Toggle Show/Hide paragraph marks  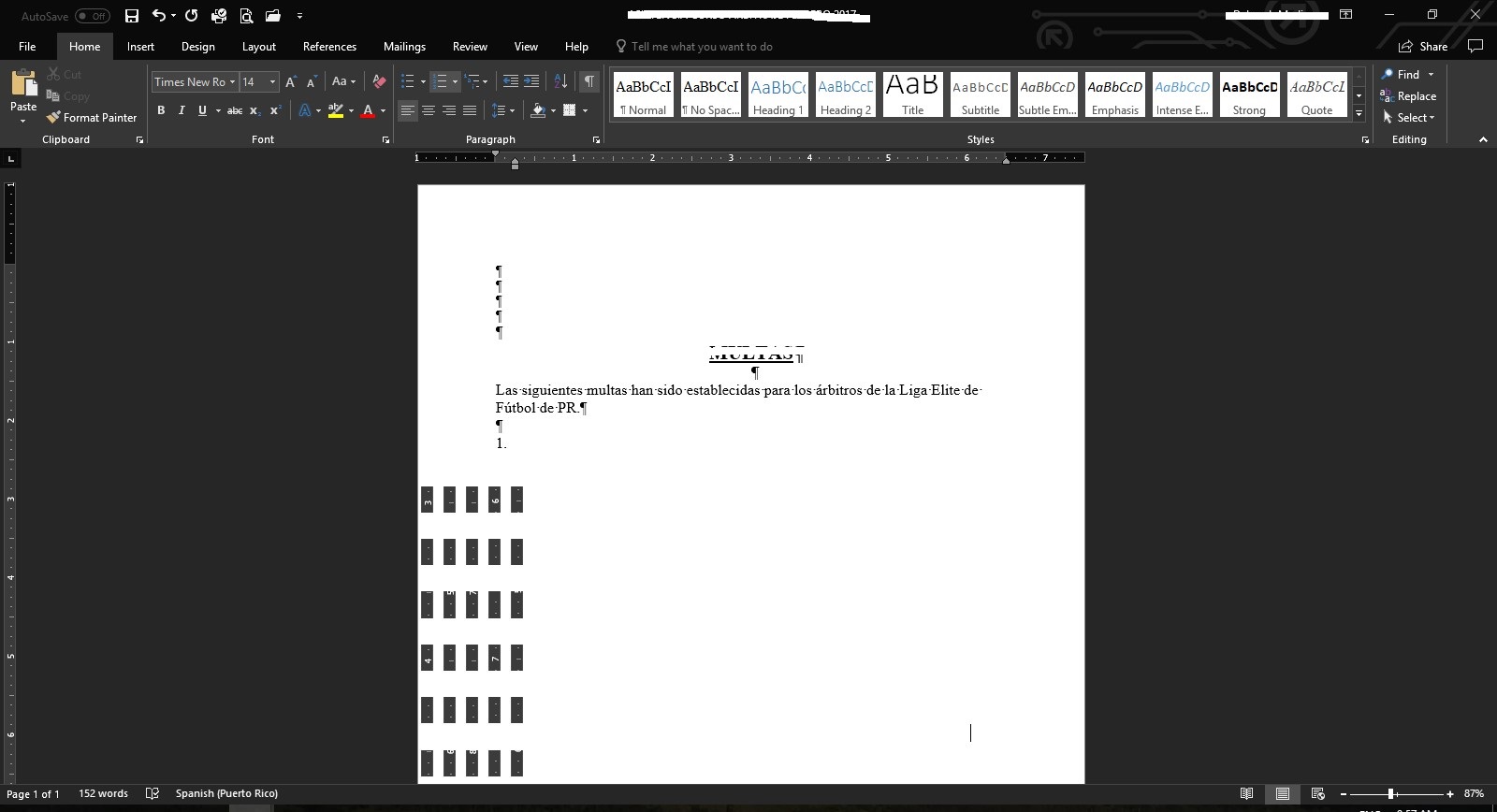(589, 81)
